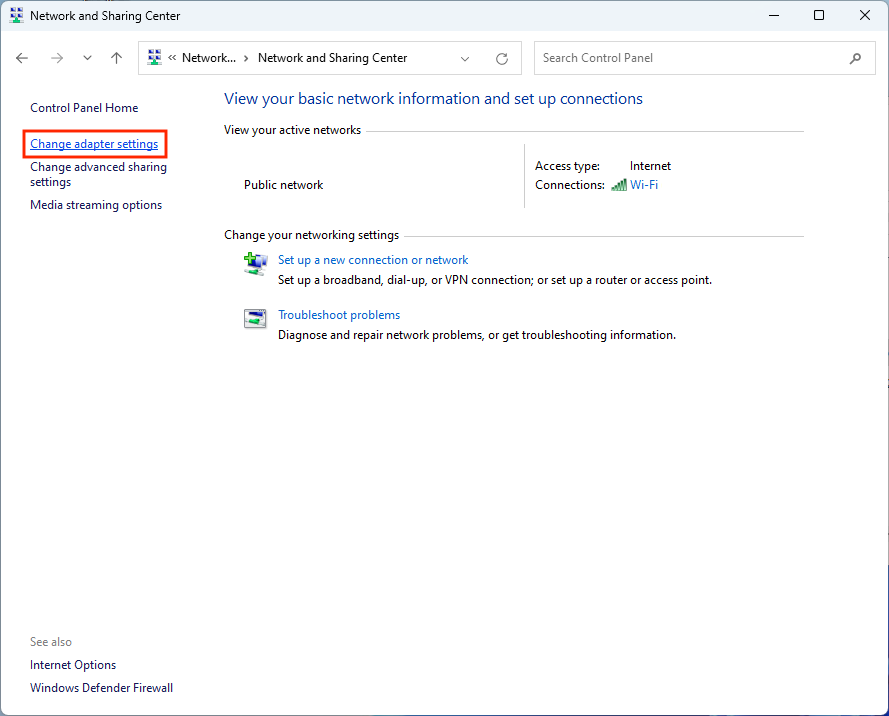Click Network and Sharing Center breadcrumb

(x=332, y=58)
